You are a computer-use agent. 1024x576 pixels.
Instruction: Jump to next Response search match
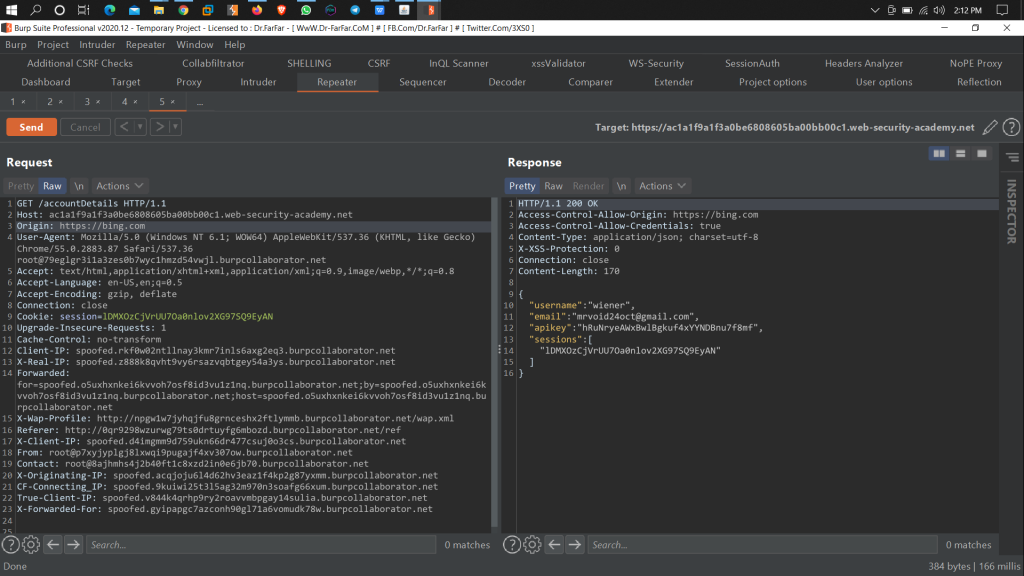[x=575, y=545]
